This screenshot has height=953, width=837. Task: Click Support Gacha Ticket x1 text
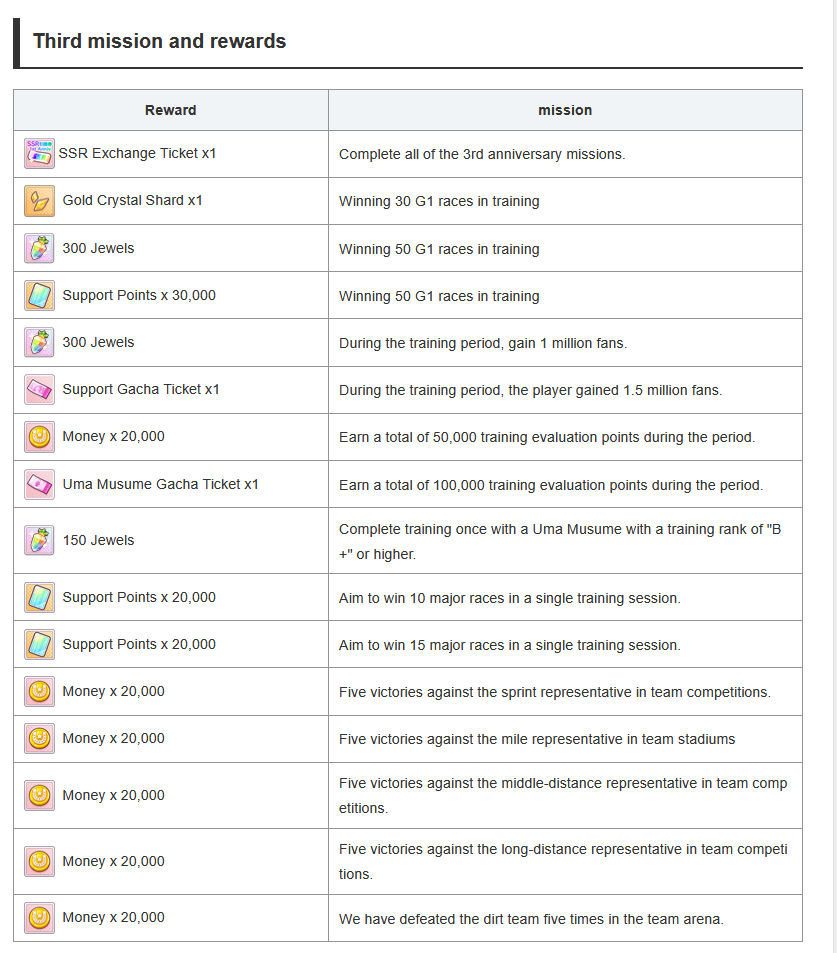(141, 390)
